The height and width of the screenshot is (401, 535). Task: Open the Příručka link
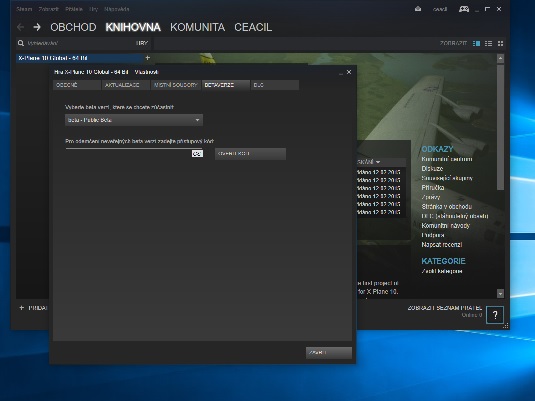coord(433,188)
